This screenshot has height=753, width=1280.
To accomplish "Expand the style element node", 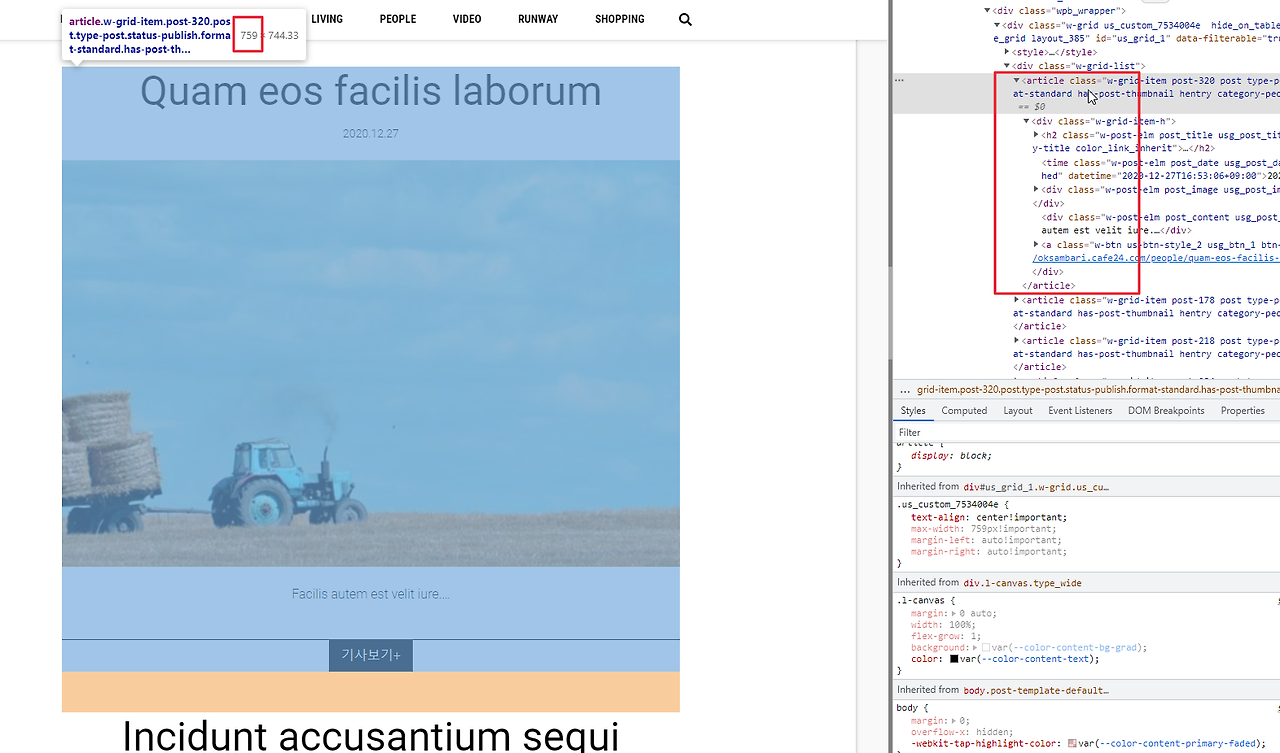I will [x=1007, y=52].
